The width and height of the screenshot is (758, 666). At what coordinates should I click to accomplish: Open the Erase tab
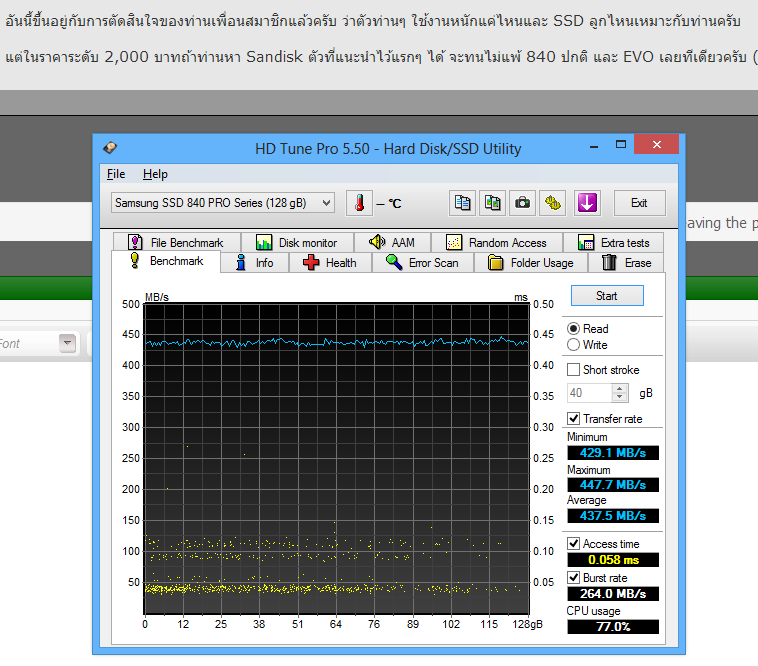(626, 263)
